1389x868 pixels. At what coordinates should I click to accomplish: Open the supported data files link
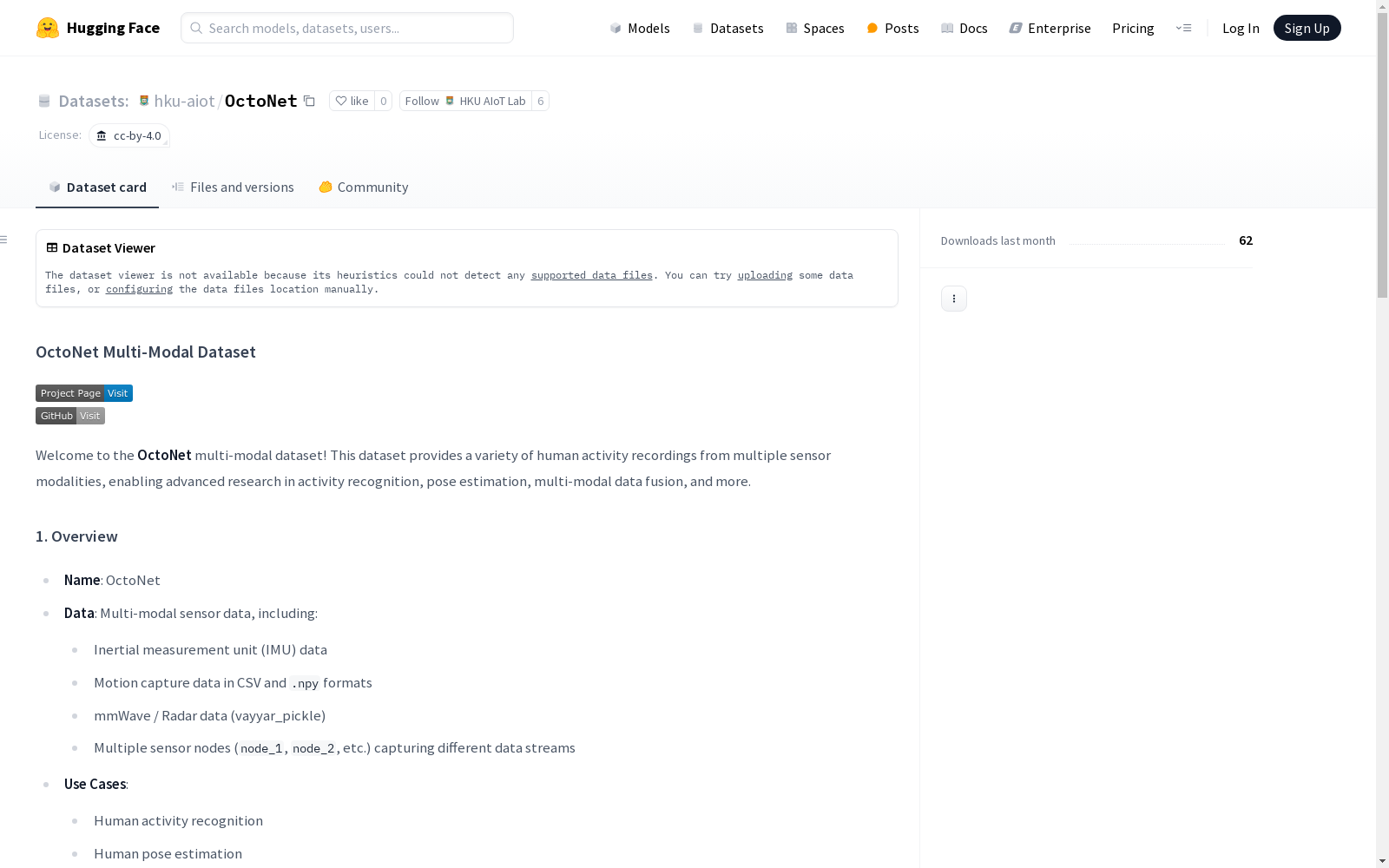click(592, 275)
